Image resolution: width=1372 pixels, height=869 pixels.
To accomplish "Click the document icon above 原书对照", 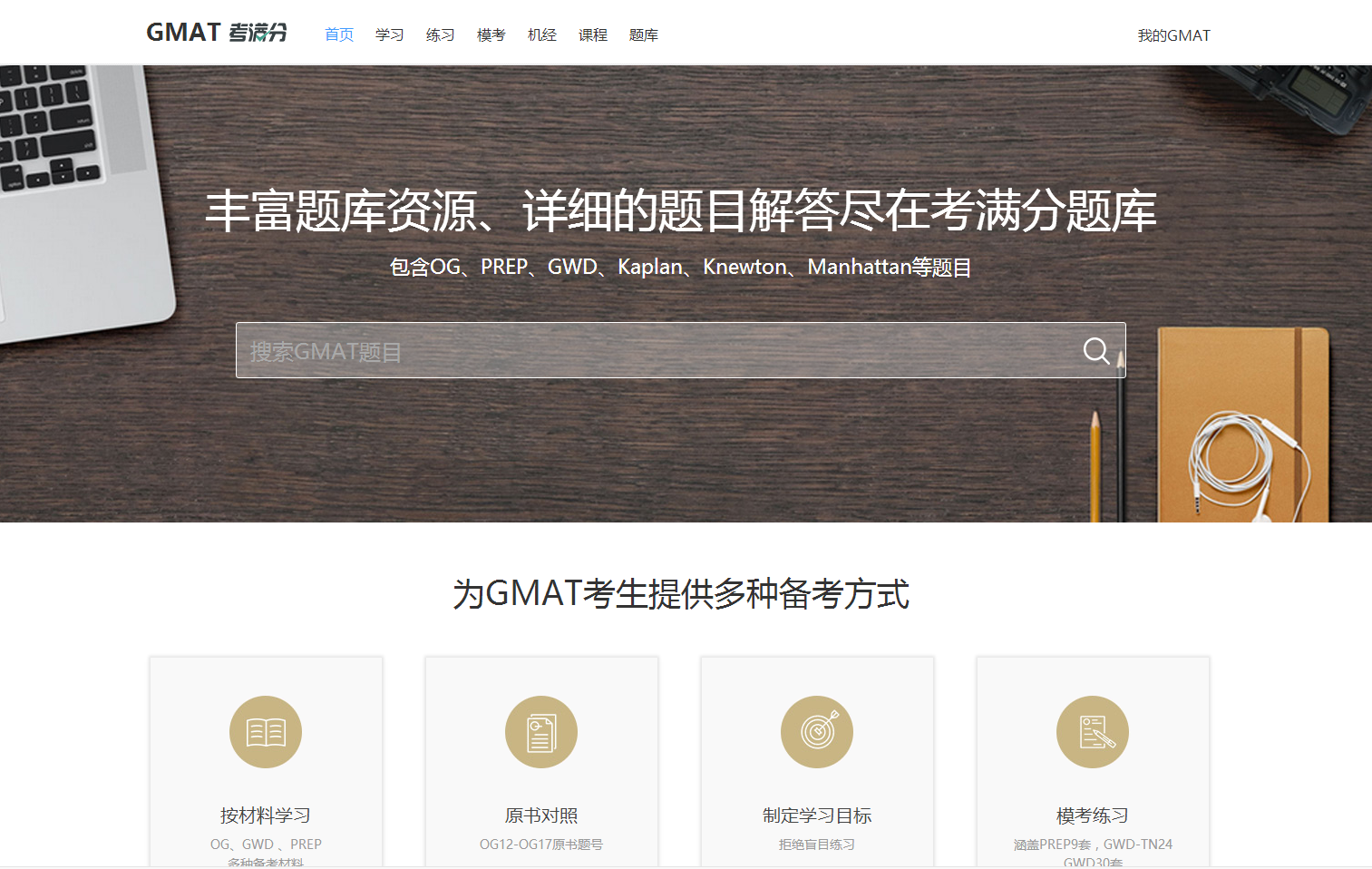I will click(540, 731).
